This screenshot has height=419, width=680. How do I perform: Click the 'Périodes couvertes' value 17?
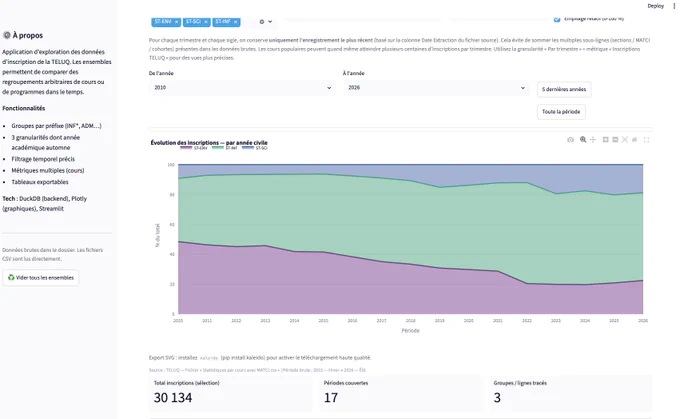330,398
